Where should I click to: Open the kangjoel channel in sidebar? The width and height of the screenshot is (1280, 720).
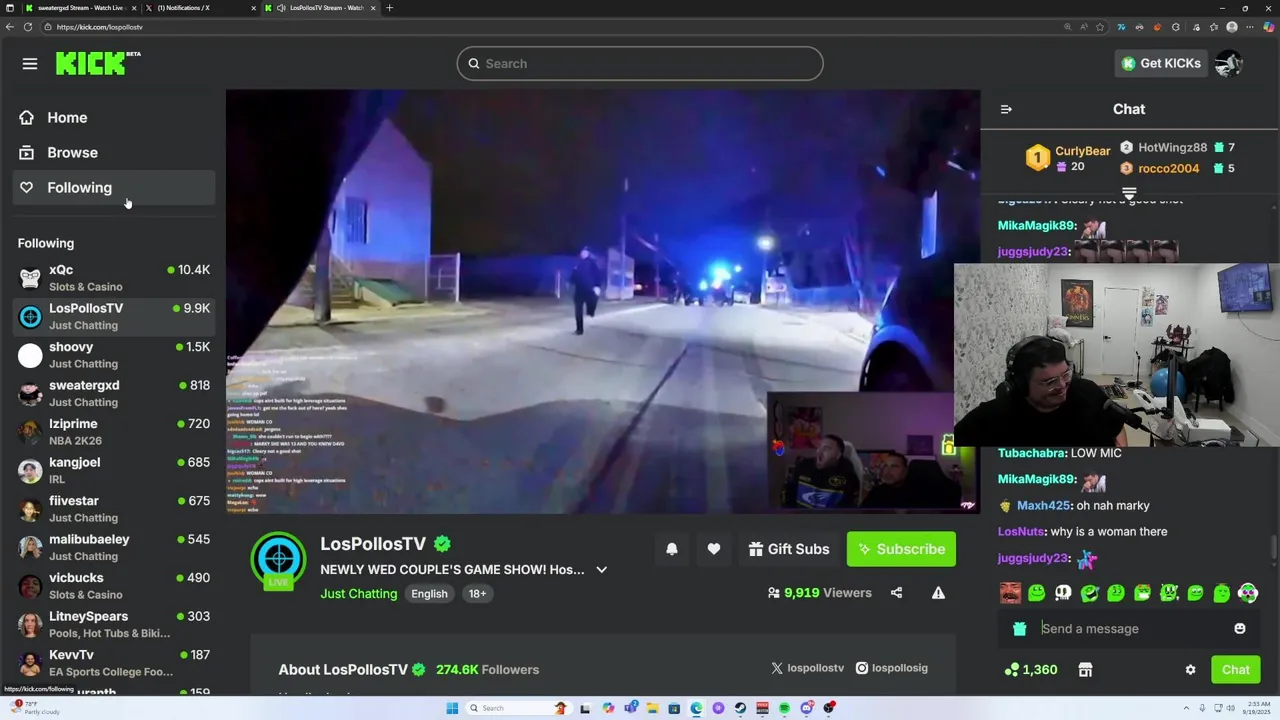coord(114,470)
